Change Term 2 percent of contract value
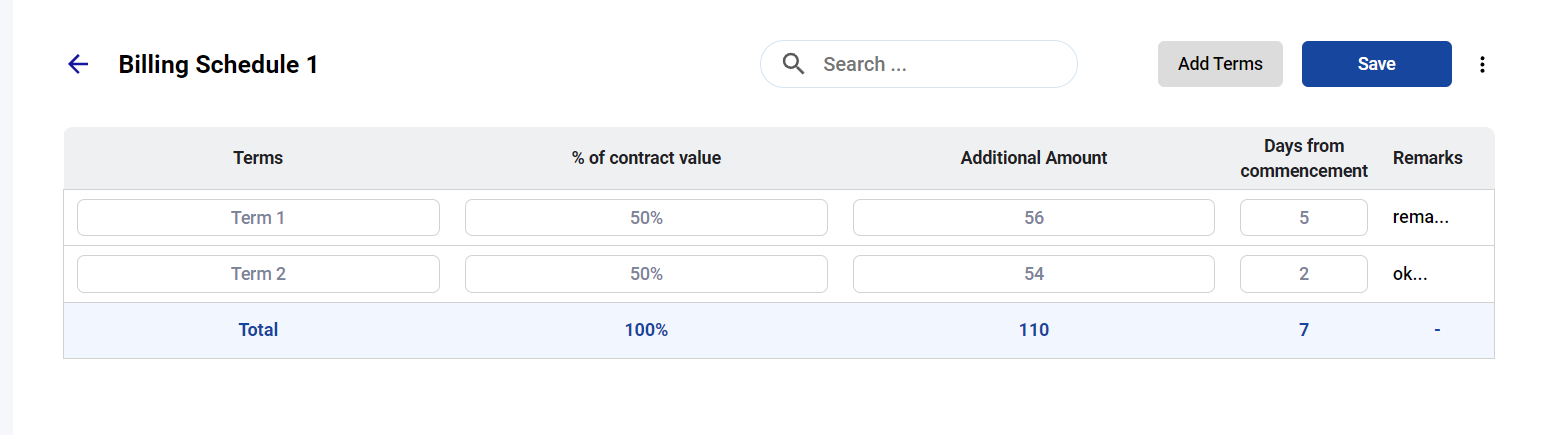1541x435 pixels. [x=646, y=274]
